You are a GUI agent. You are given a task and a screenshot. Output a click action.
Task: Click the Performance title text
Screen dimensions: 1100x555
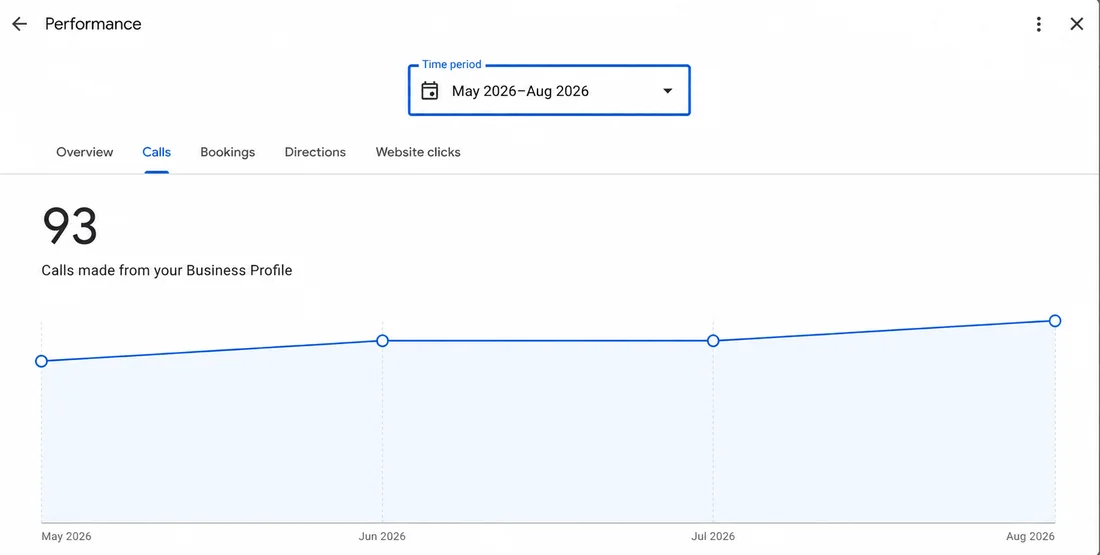point(93,24)
